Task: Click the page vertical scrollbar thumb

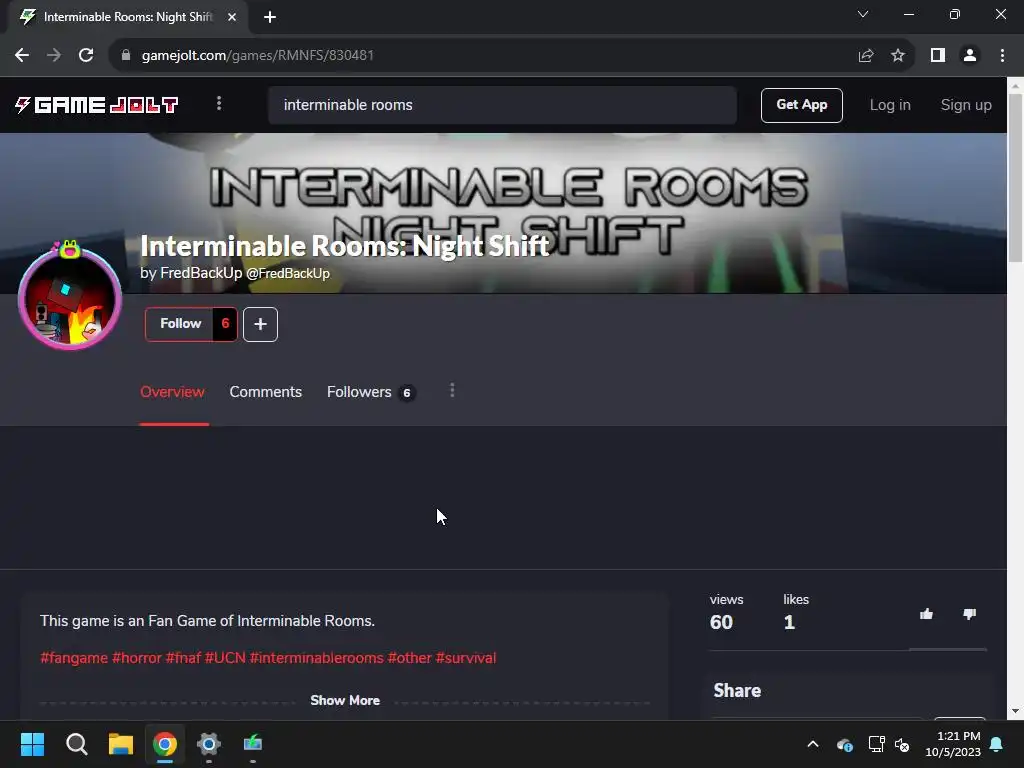Action: click(1015, 178)
